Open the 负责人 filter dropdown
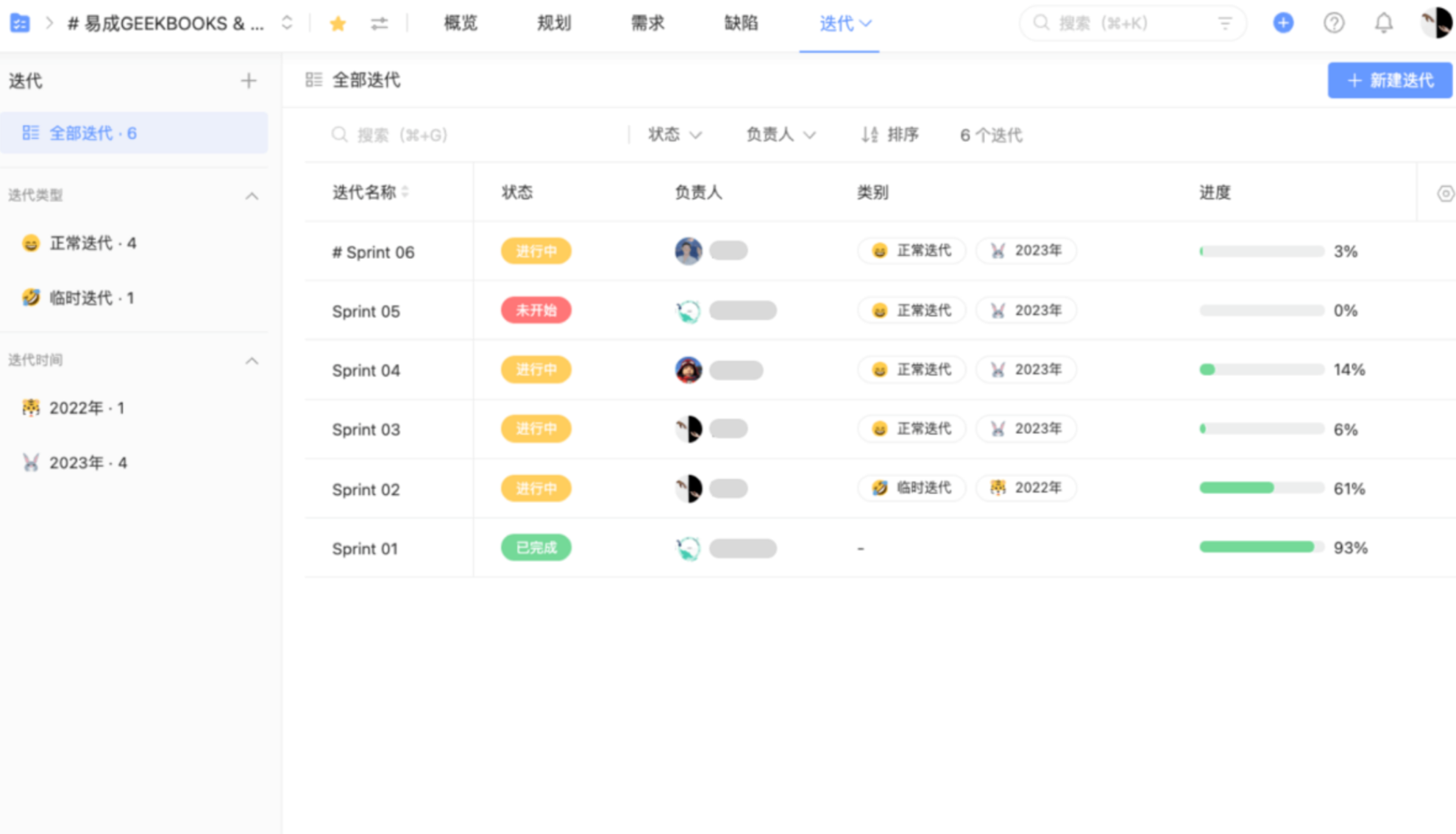 click(779, 135)
